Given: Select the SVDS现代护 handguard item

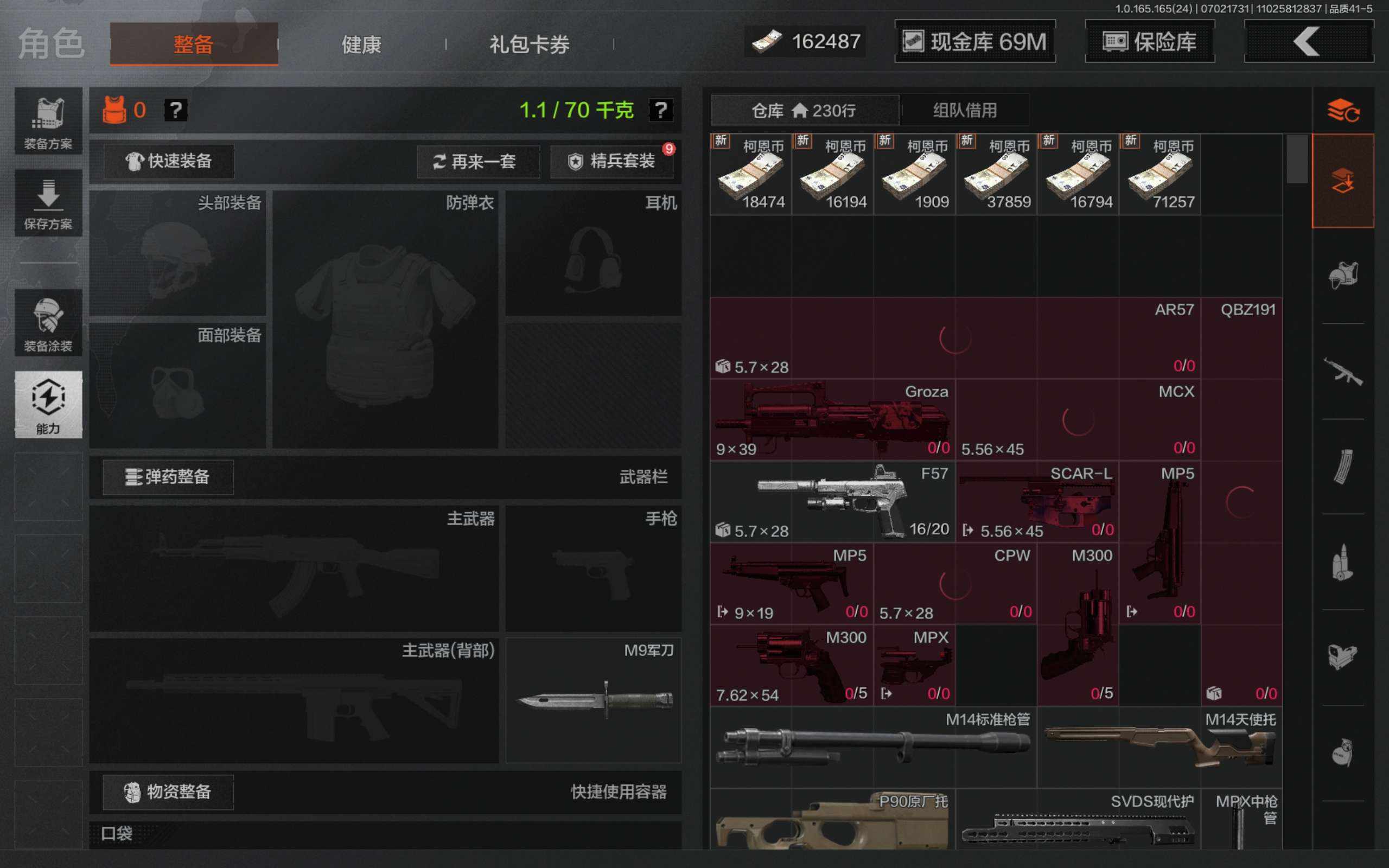Looking at the screenshot, I should coord(1079,819).
